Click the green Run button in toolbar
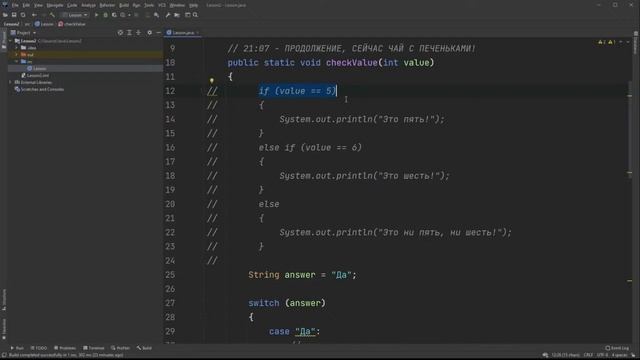 pos(97,15)
